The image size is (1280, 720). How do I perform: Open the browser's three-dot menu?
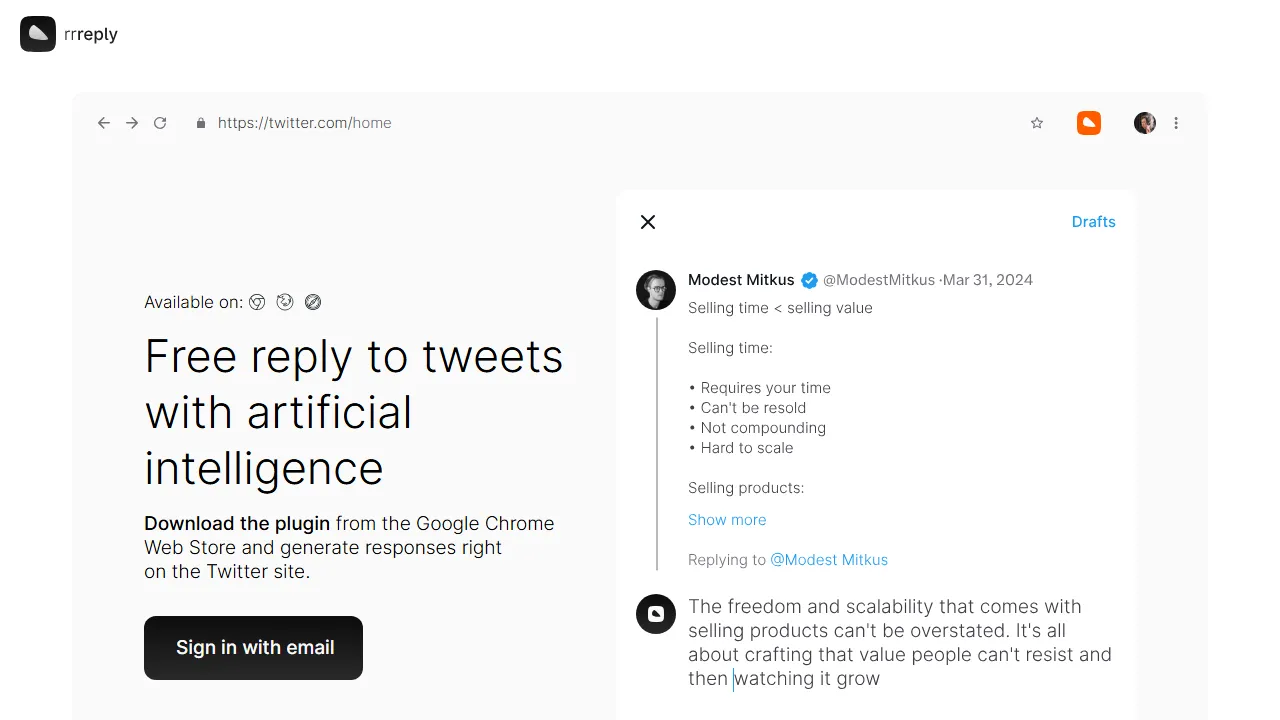[x=1176, y=122]
